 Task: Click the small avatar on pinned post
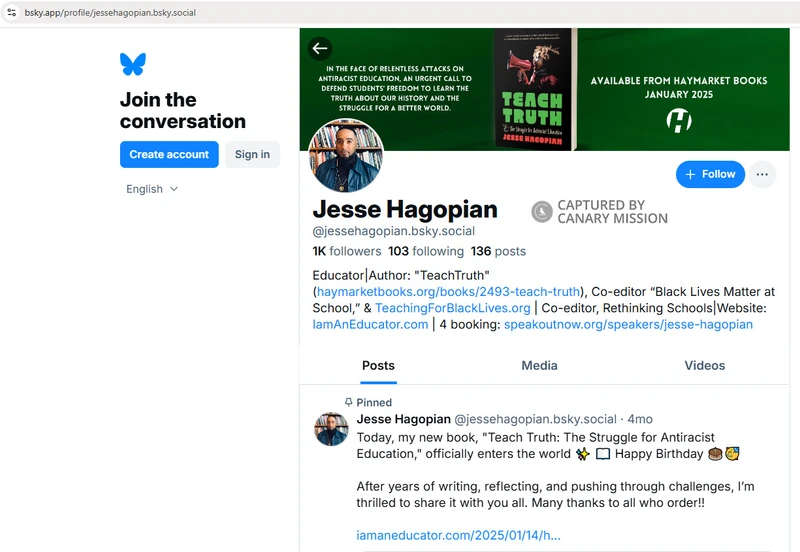[331, 429]
